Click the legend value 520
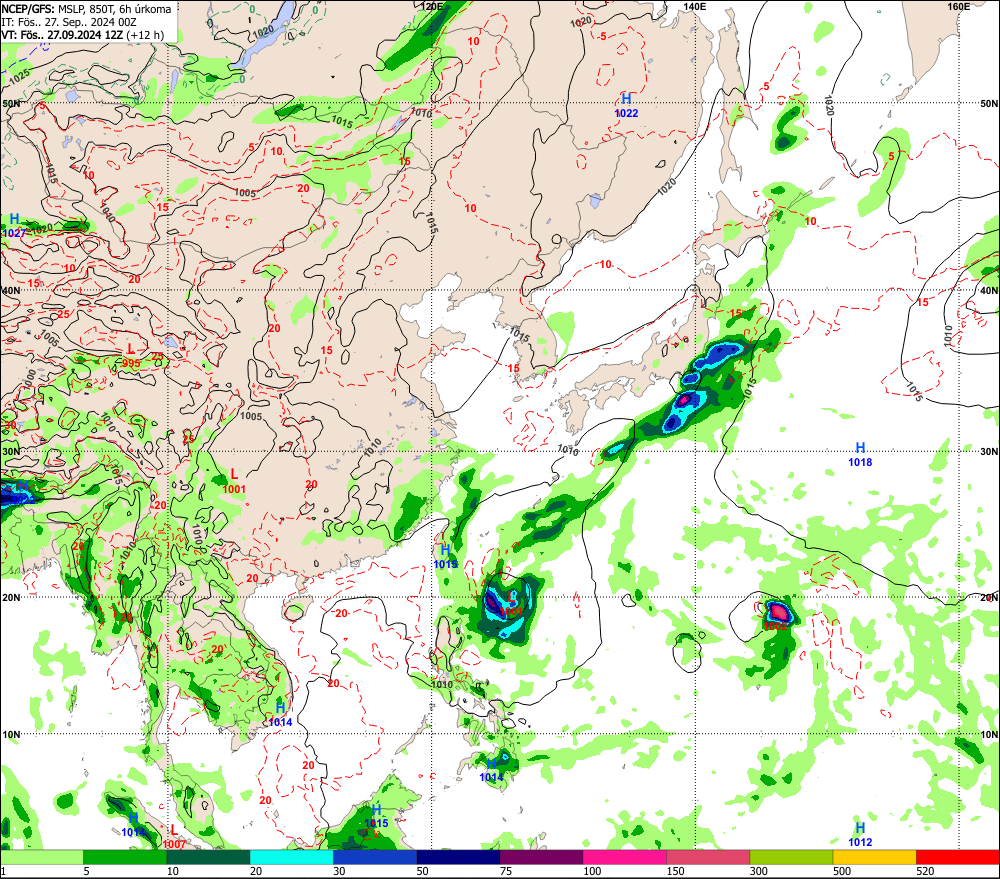 (x=926, y=871)
